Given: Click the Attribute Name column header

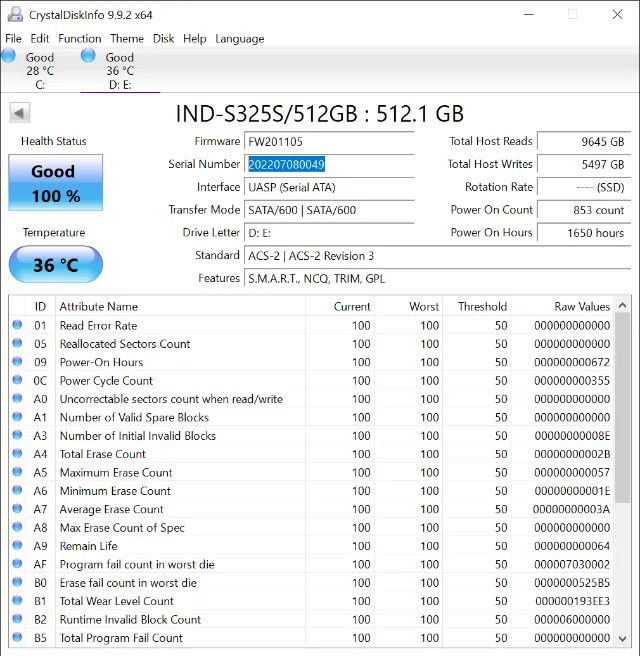Looking at the screenshot, I should coord(180,306).
